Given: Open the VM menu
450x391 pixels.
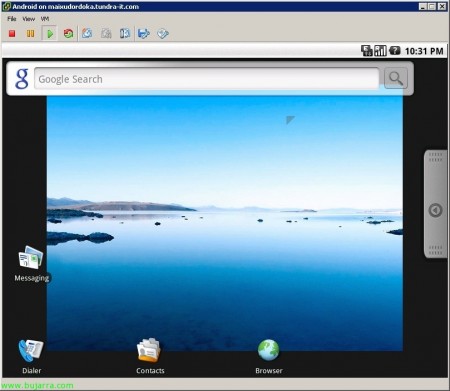Looking at the screenshot, I should (45, 19).
